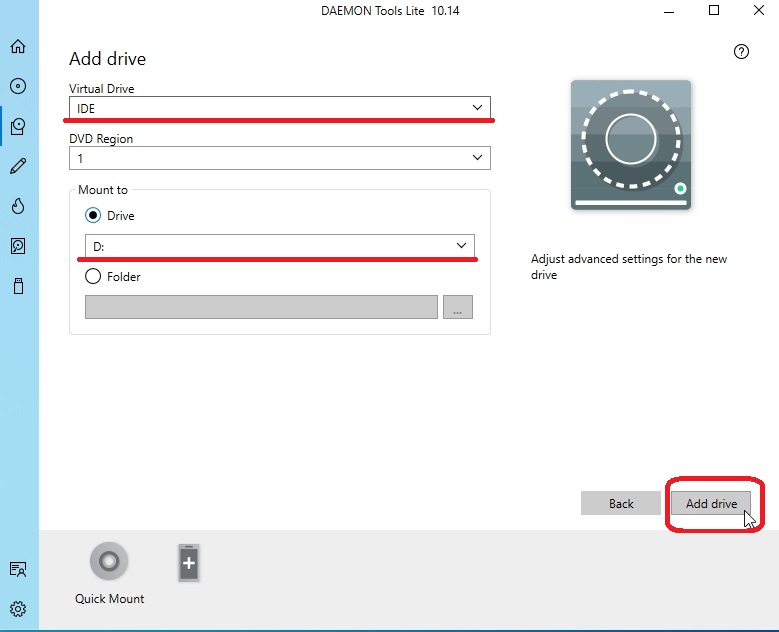Open the drive letter D: dropdown
The height and width of the screenshot is (632, 779).
tap(280, 246)
